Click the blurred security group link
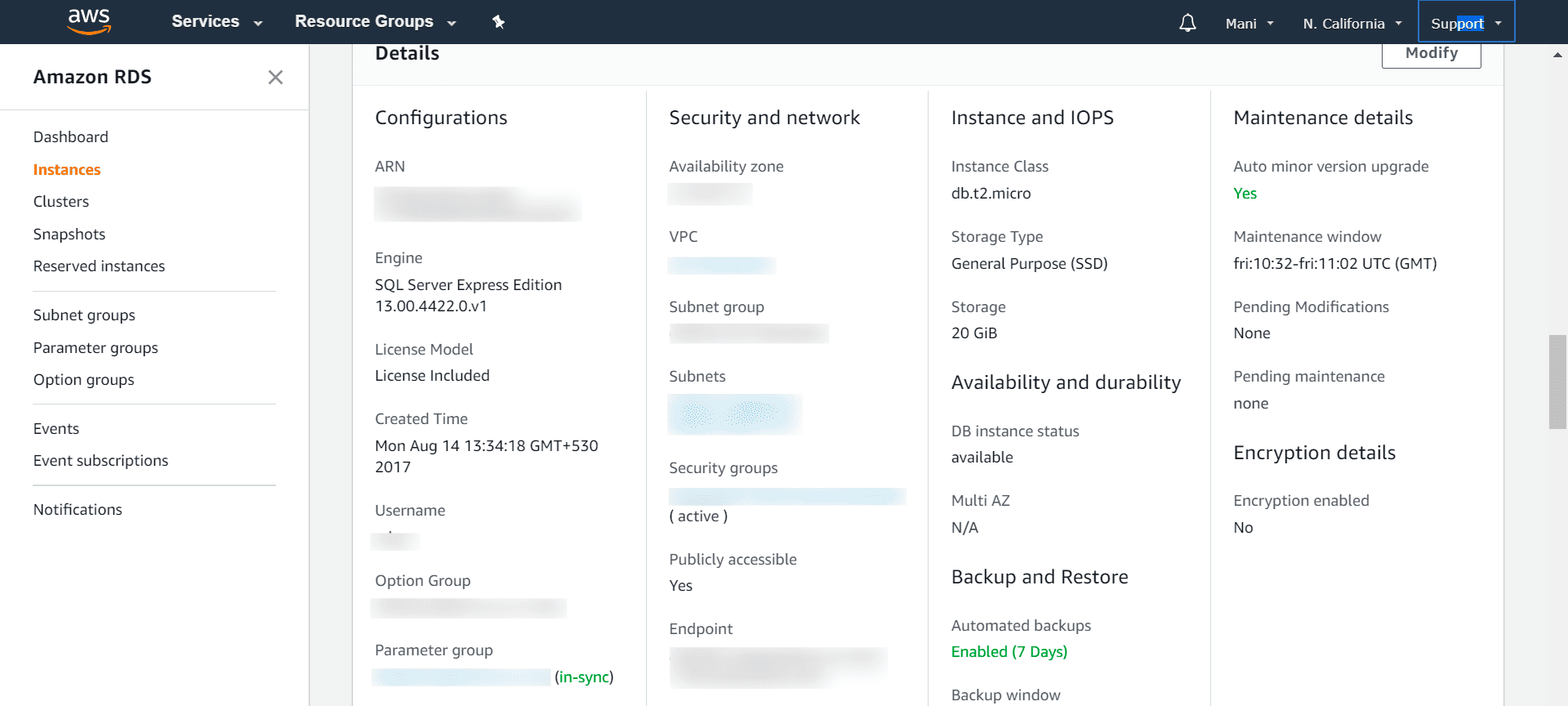Image resolution: width=1568 pixels, height=706 pixels. tap(786, 496)
